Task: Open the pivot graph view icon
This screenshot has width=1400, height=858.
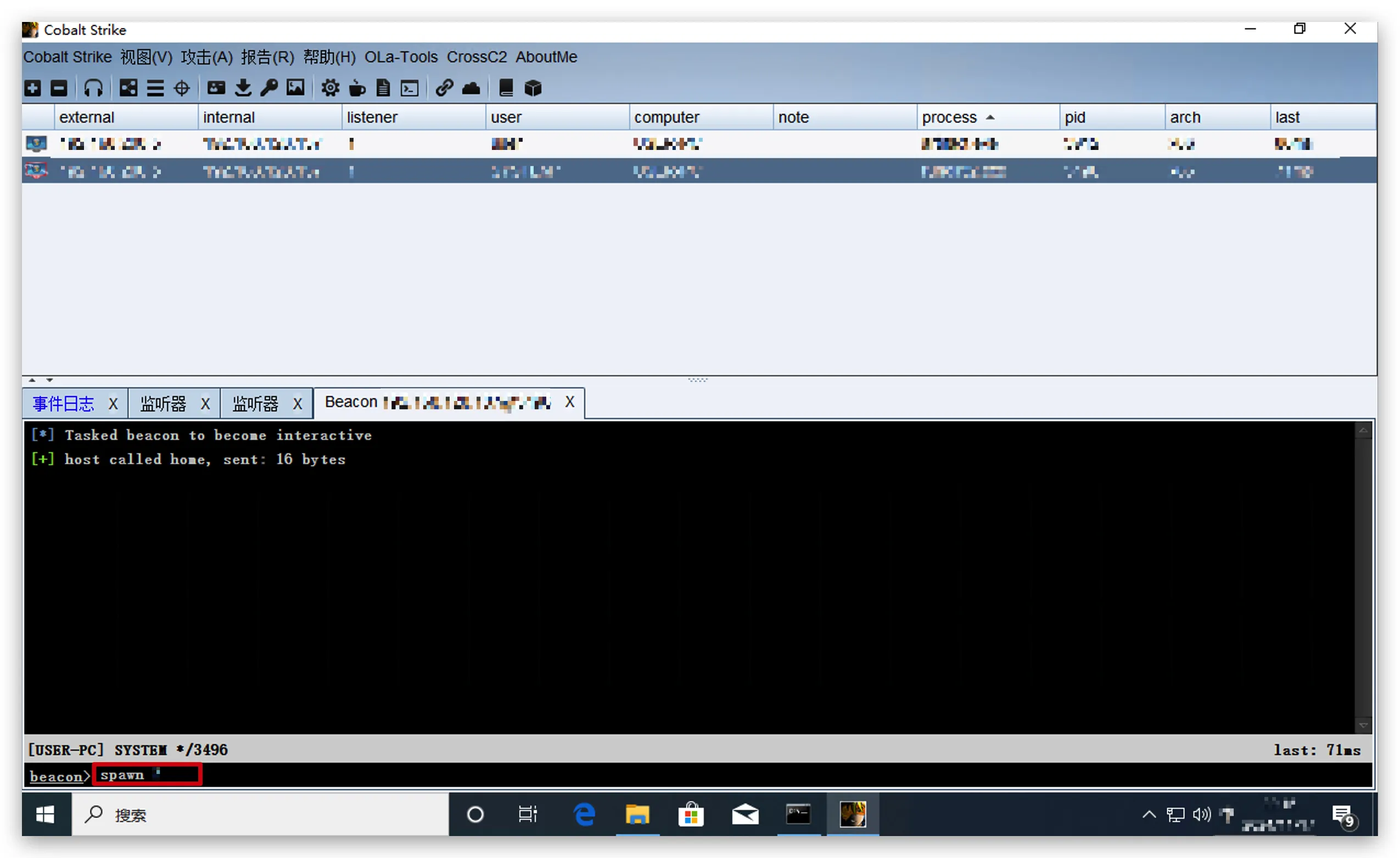Action: click(128, 88)
